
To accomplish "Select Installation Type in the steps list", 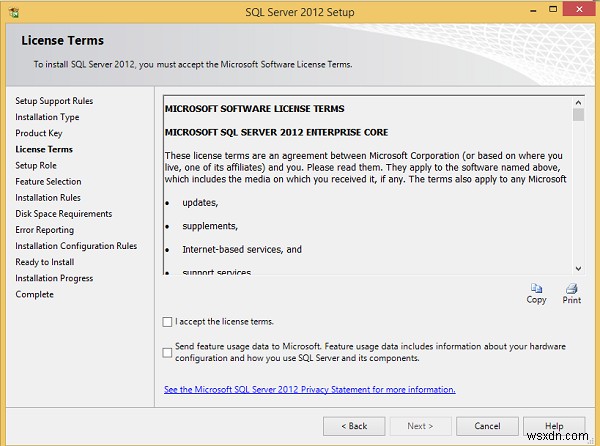I will pyautogui.click(x=47, y=117).
